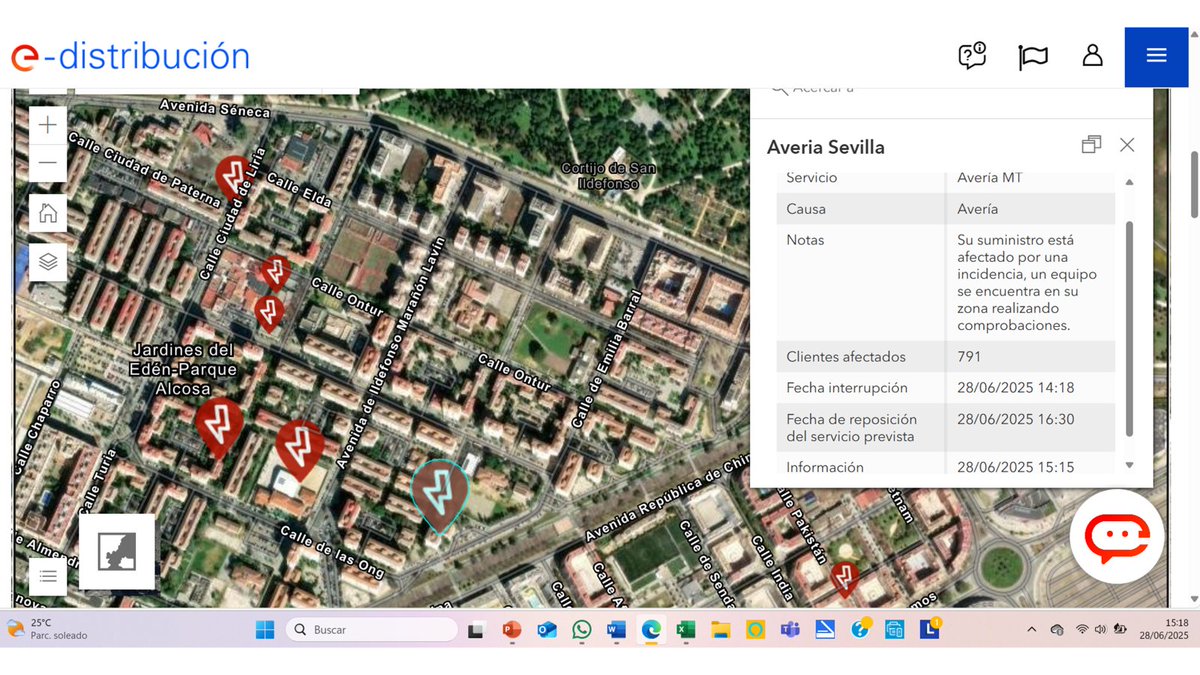Select the 28/06/2025 14:18 interruption time
The width and height of the screenshot is (1200, 675).
pyautogui.click(x=1016, y=387)
